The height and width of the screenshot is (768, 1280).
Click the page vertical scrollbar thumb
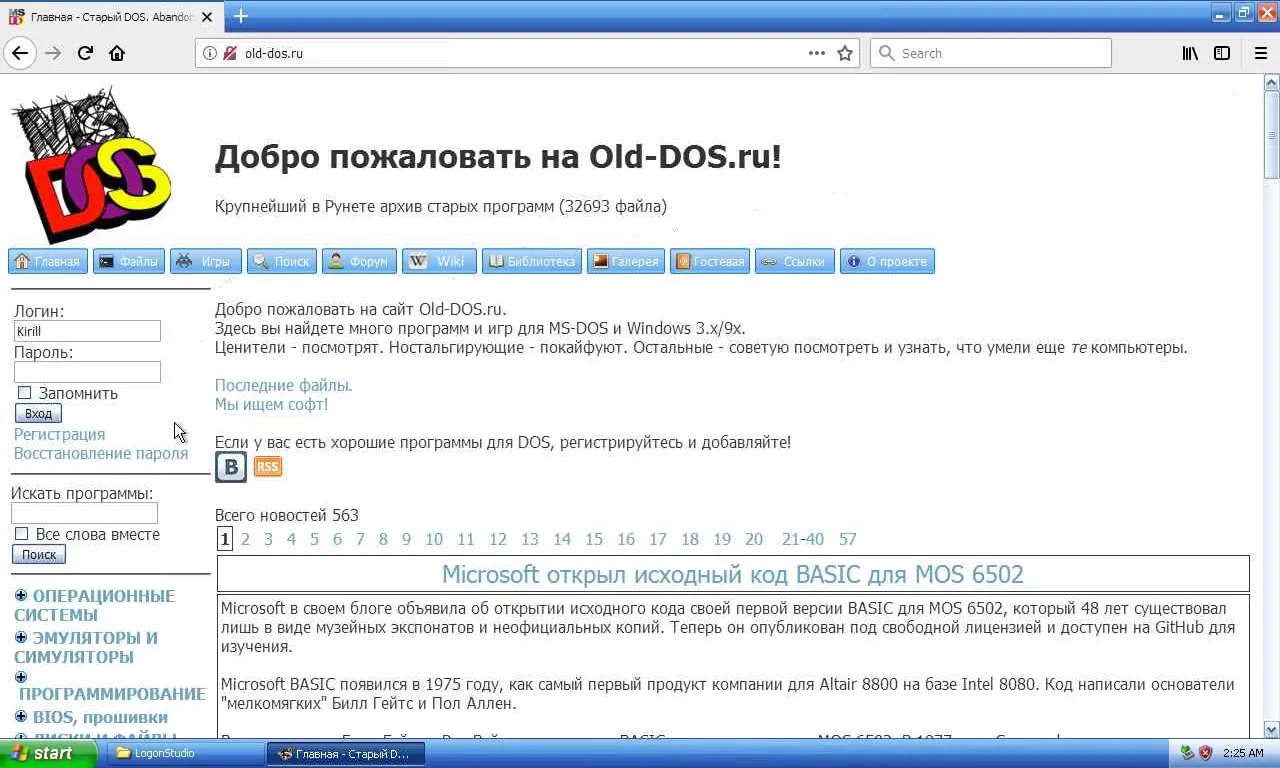point(1272,135)
